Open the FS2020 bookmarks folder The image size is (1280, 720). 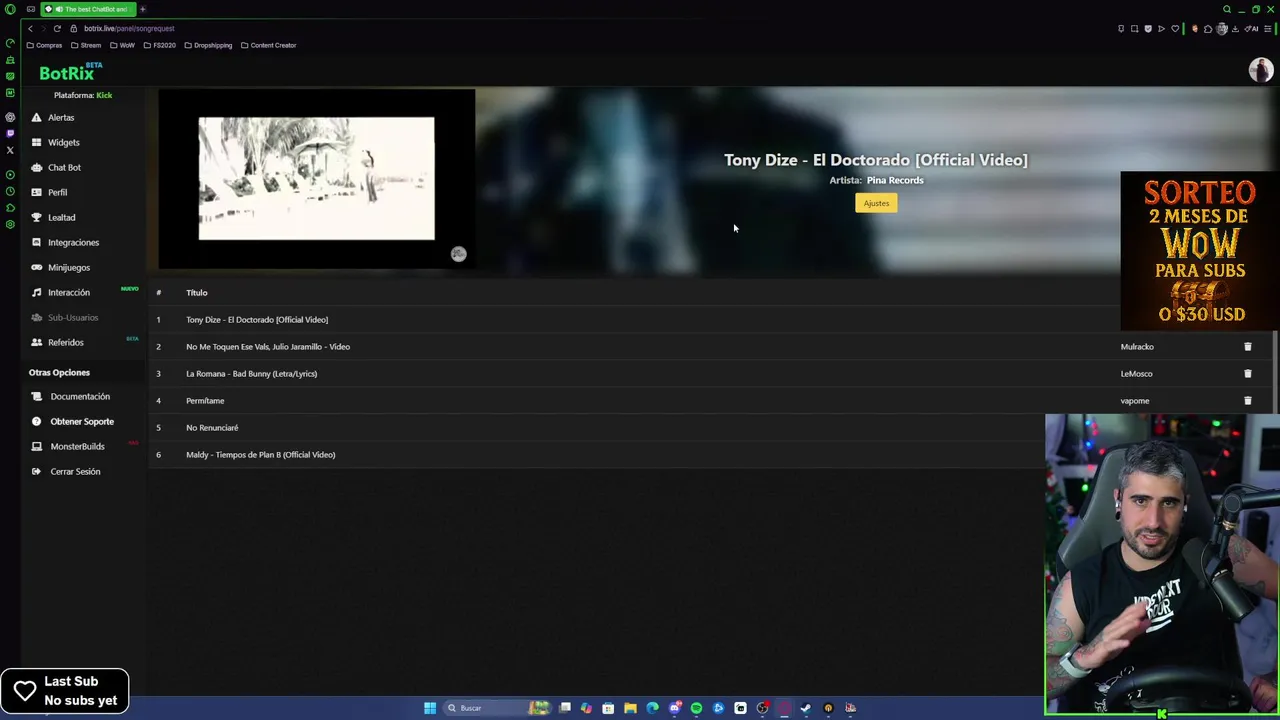tap(160, 45)
